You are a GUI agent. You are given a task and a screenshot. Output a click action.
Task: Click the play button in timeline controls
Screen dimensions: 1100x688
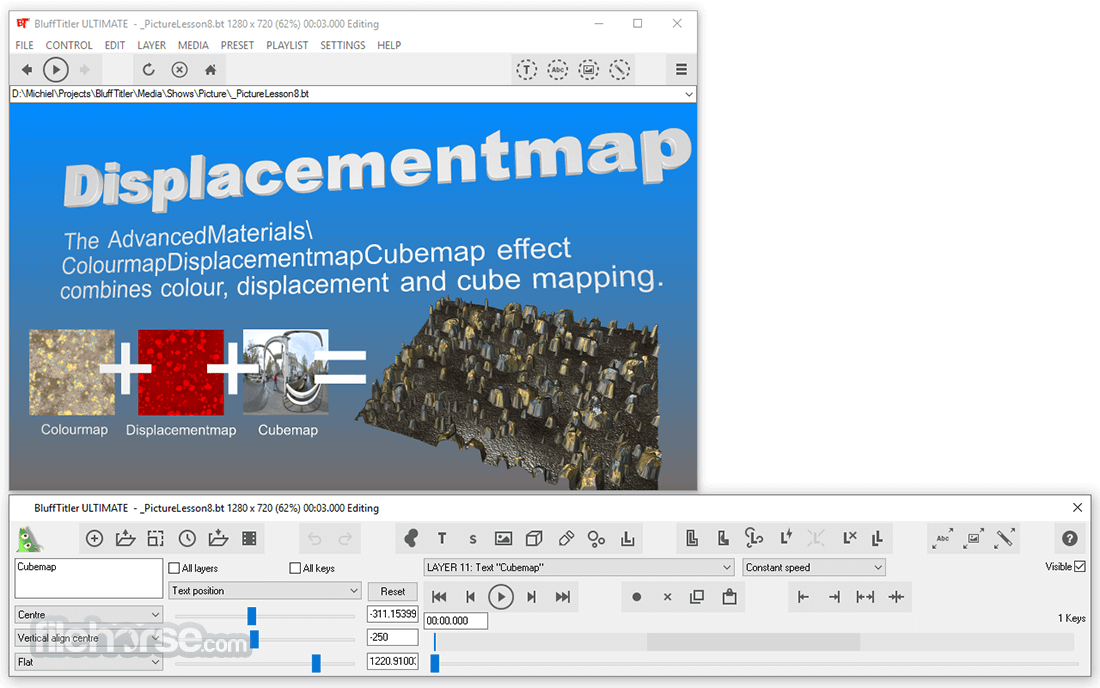pos(501,597)
